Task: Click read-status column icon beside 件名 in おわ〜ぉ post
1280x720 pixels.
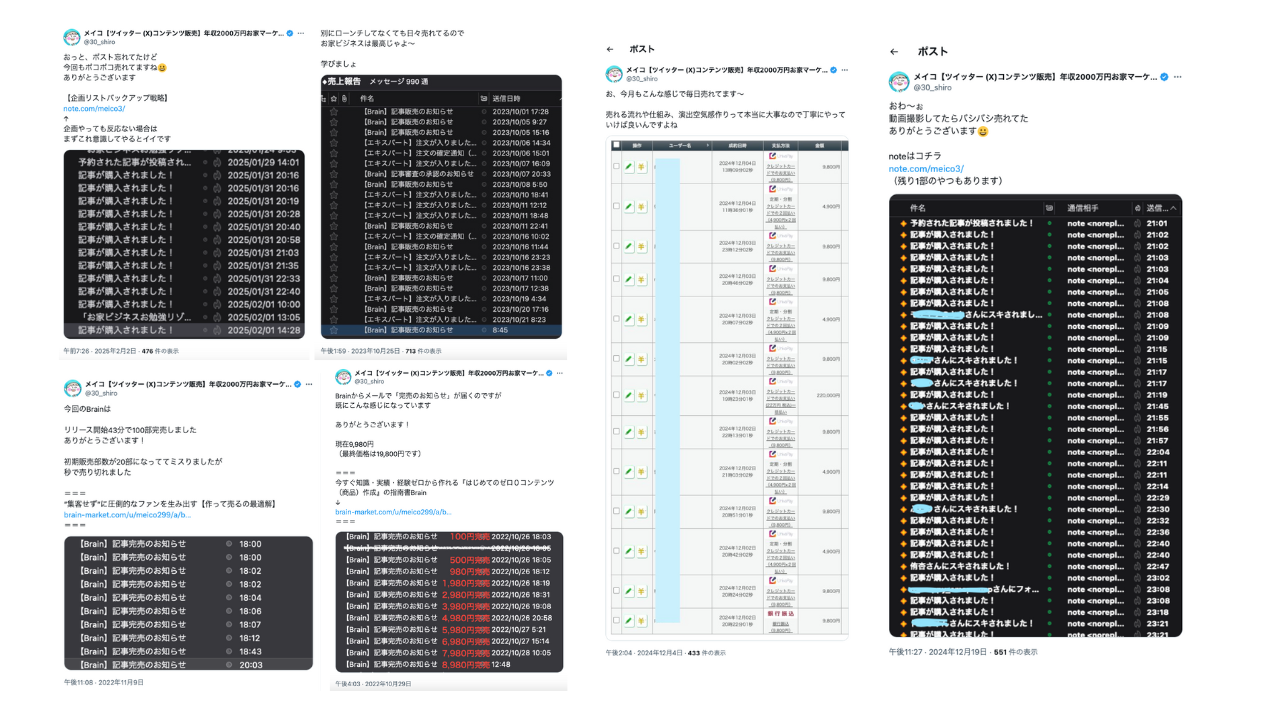Action: 1049,207
